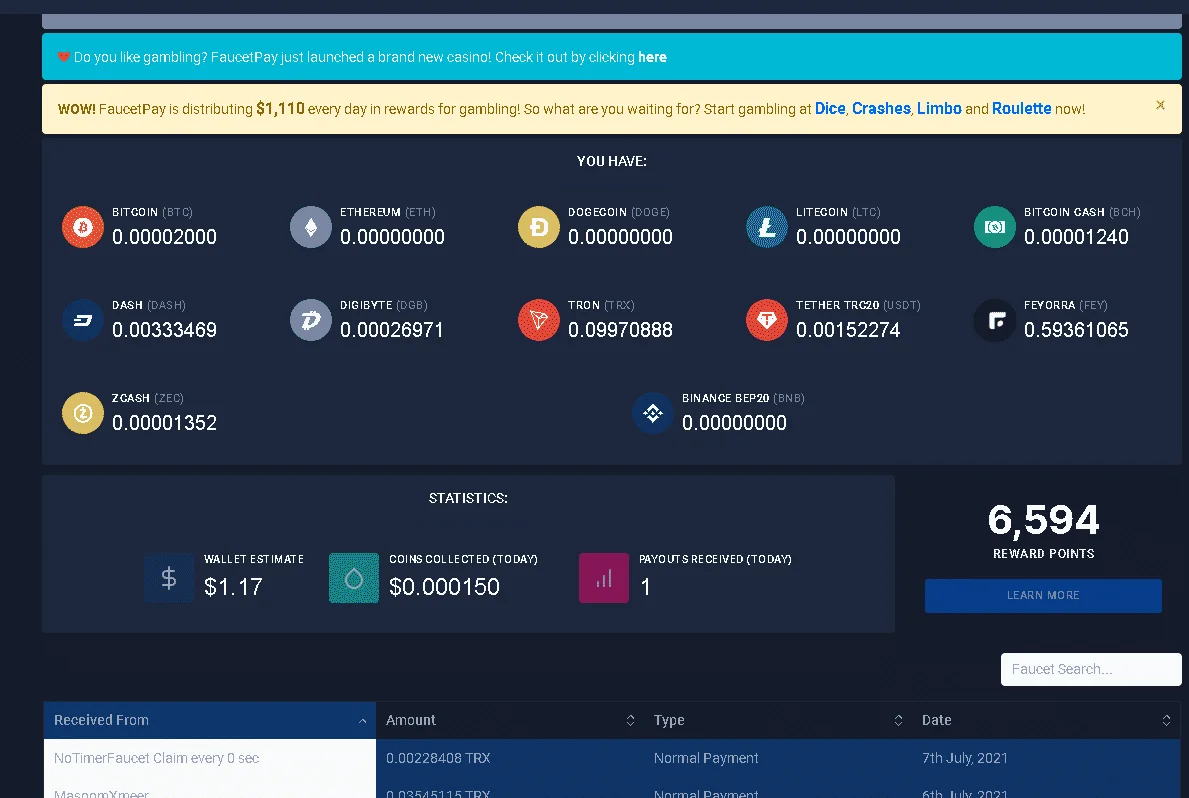
Task: Click the Litecoin (LTC) coin icon
Action: tap(767, 227)
